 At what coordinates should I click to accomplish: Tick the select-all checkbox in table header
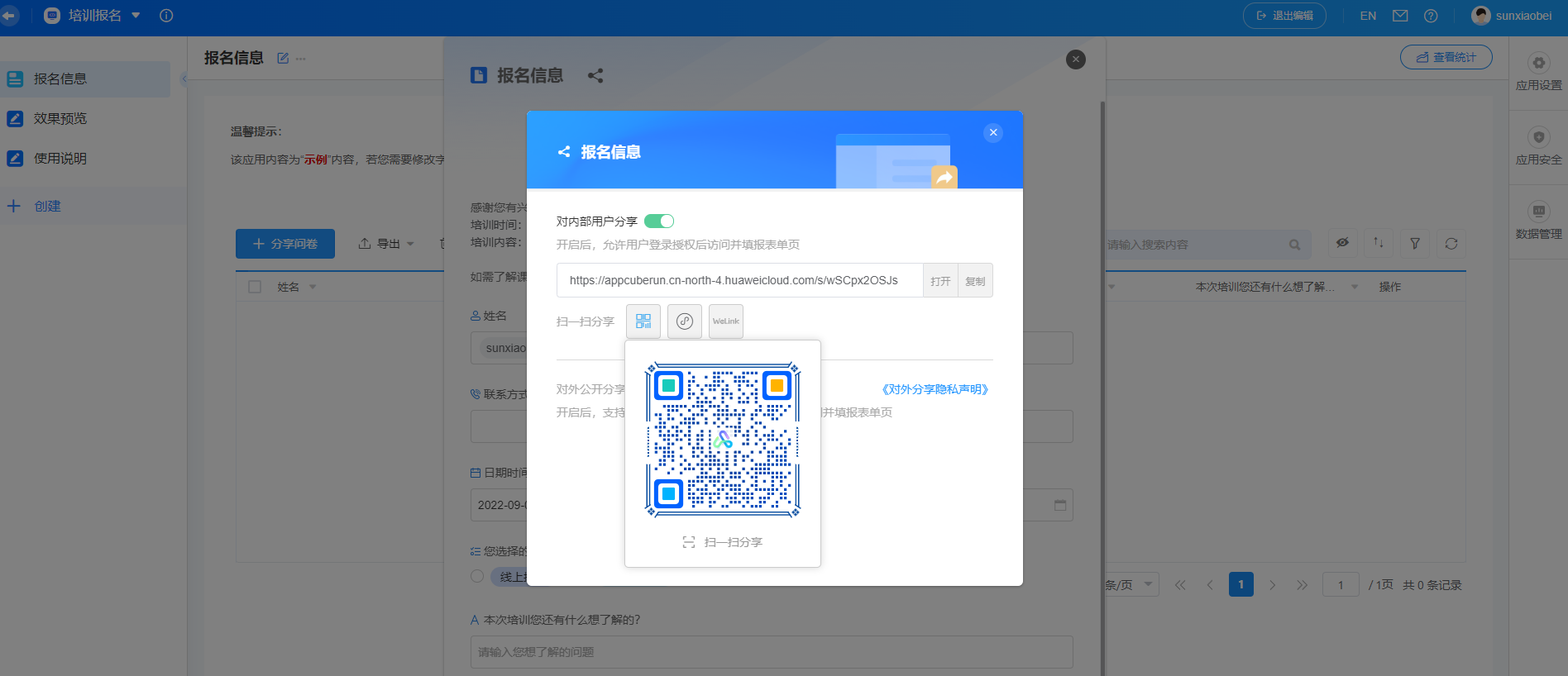255,287
